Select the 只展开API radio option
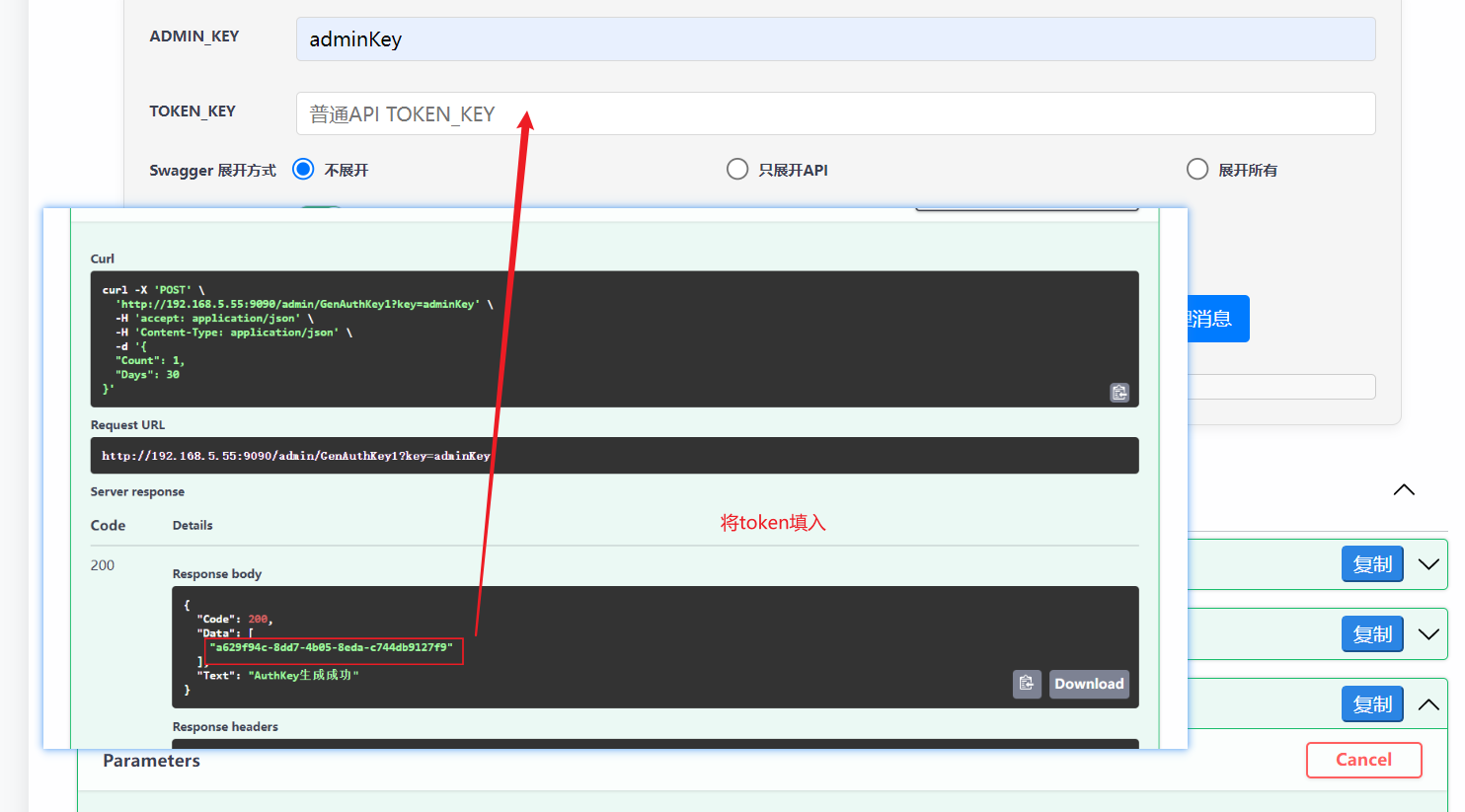Screen dimensions: 1465x812 [x=737, y=170]
